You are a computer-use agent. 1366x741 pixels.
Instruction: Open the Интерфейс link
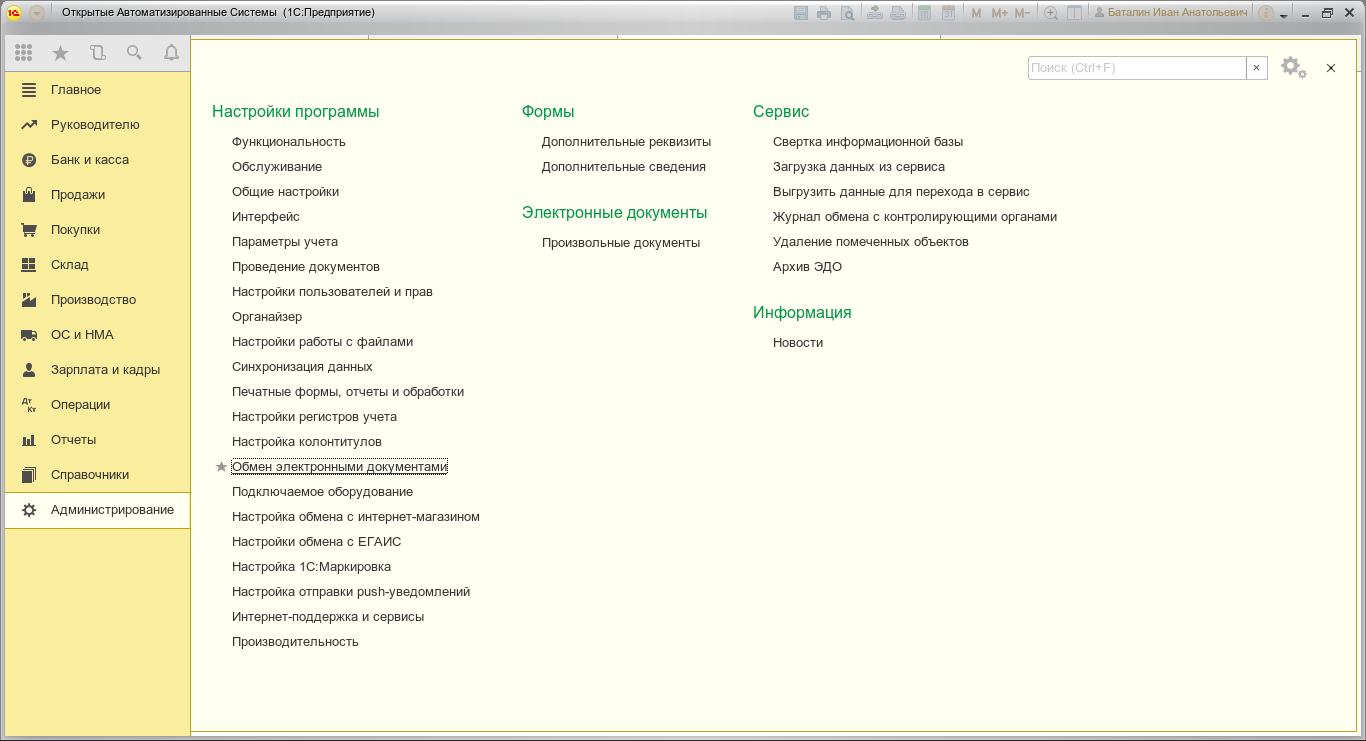click(x=266, y=217)
